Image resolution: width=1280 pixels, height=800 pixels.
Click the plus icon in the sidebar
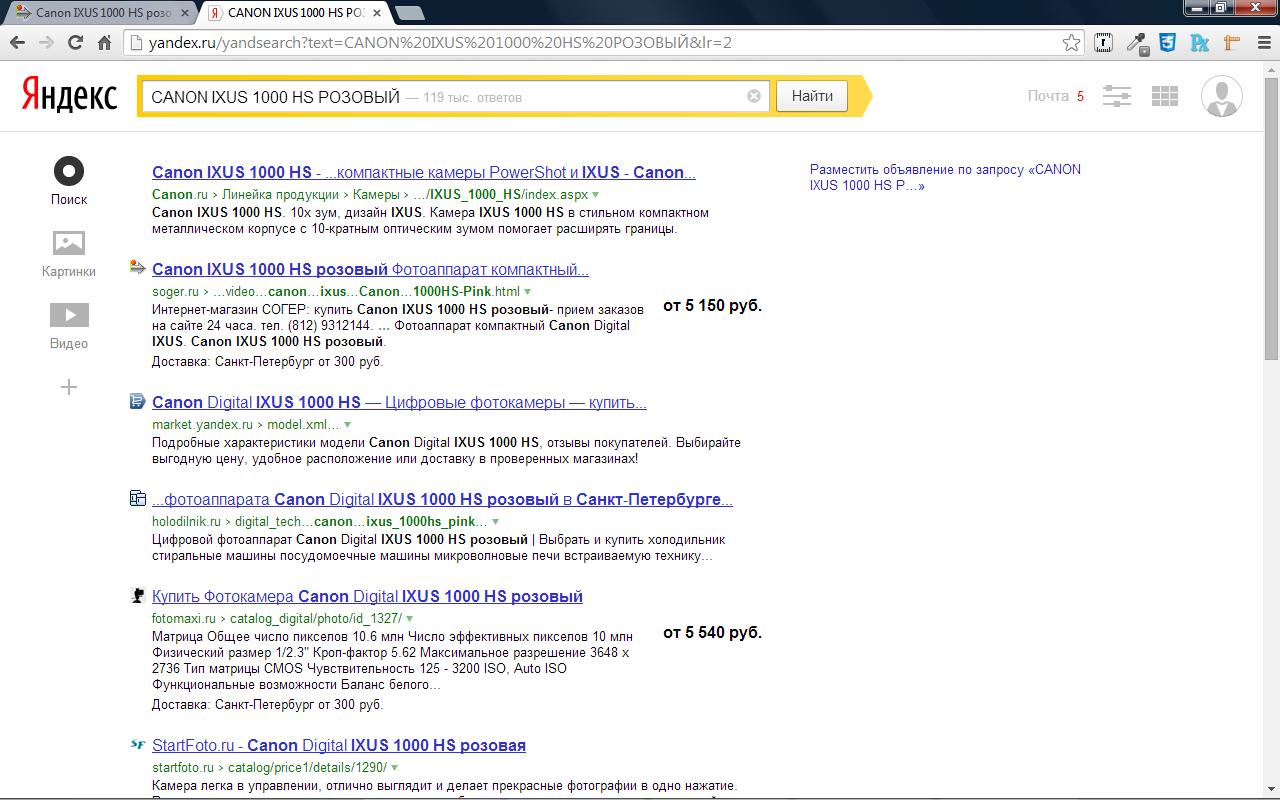coord(69,387)
